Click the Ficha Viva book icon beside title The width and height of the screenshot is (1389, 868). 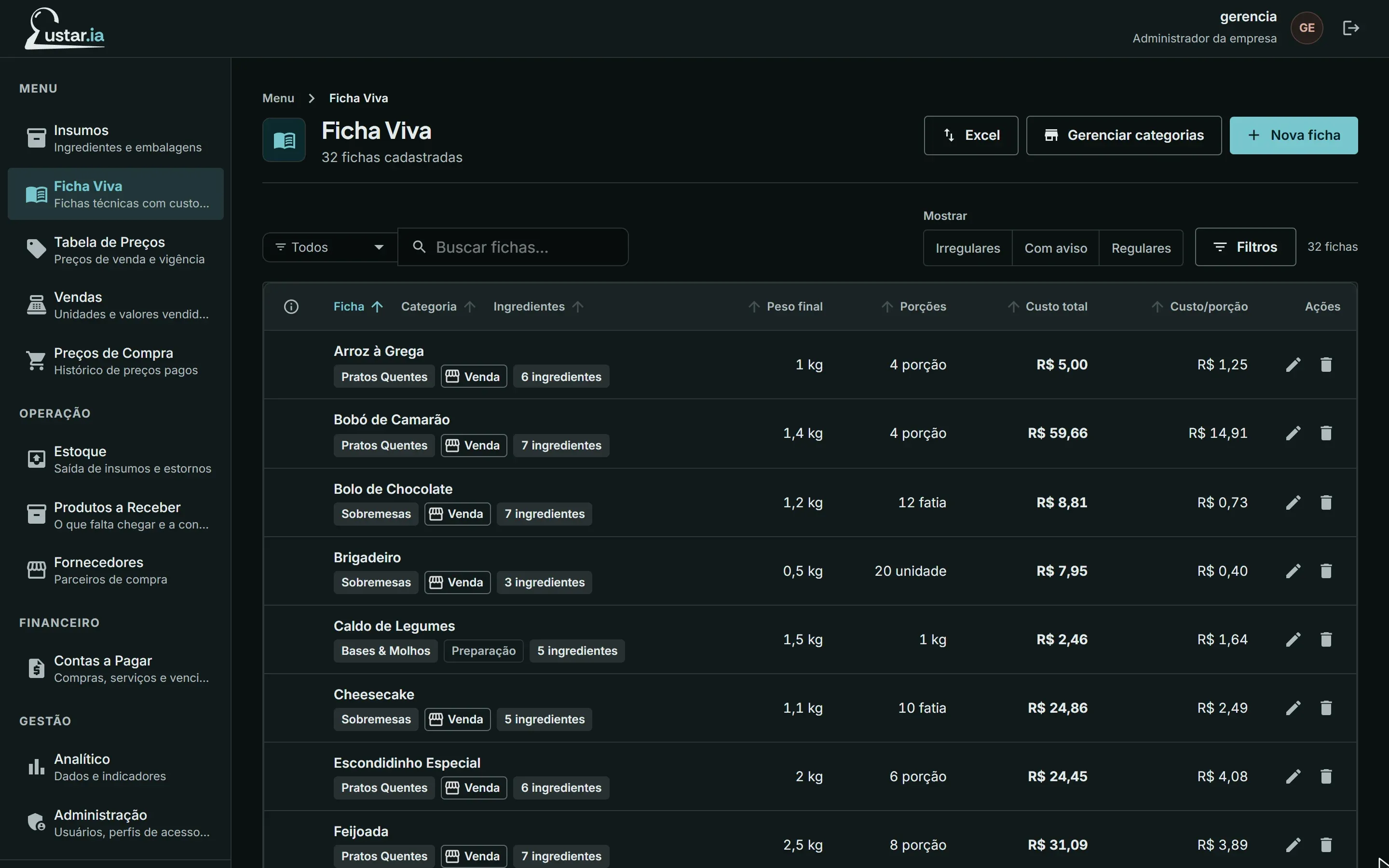[284, 139]
